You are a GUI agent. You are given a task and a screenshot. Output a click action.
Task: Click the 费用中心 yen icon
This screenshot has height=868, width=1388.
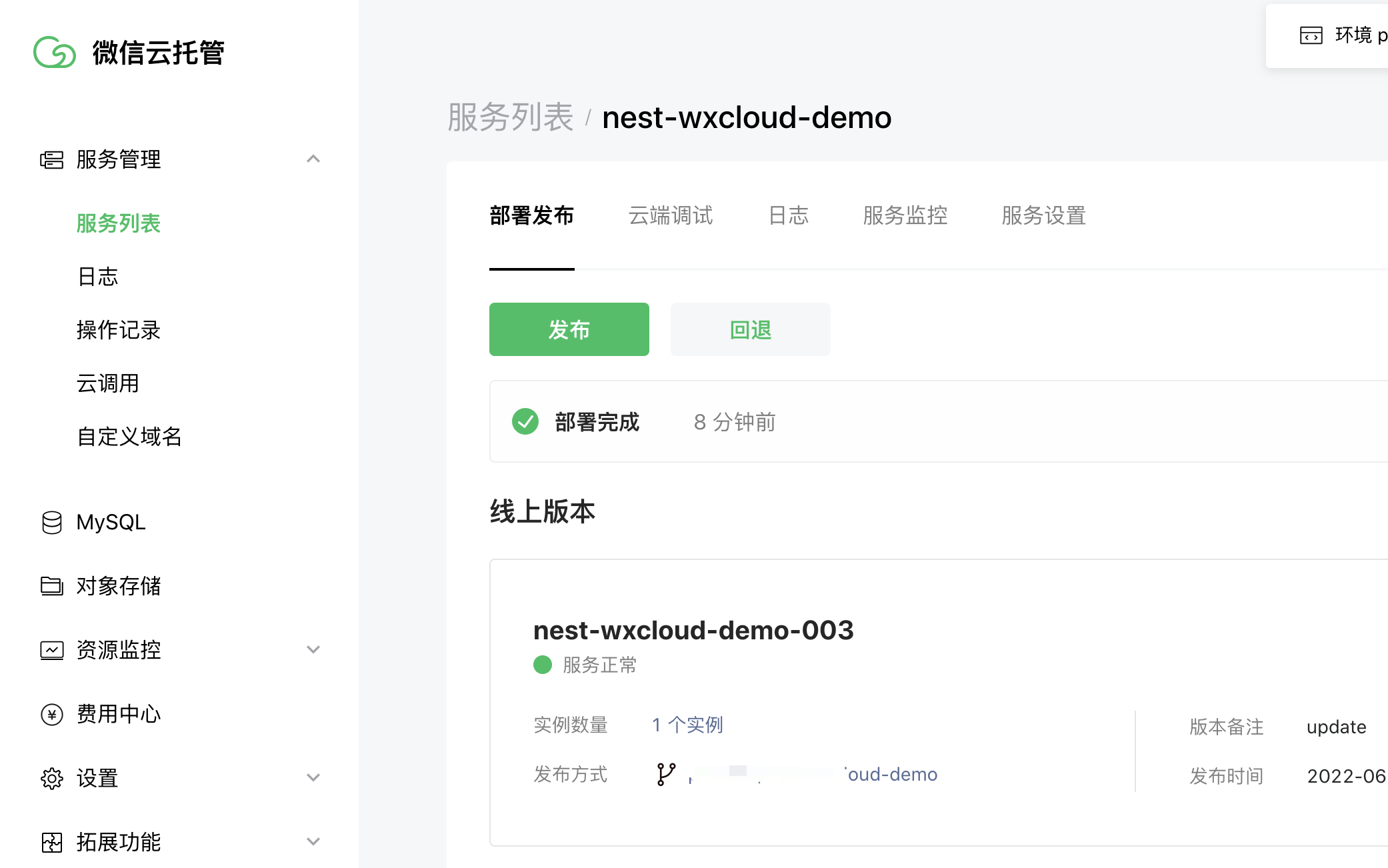(x=52, y=714)
